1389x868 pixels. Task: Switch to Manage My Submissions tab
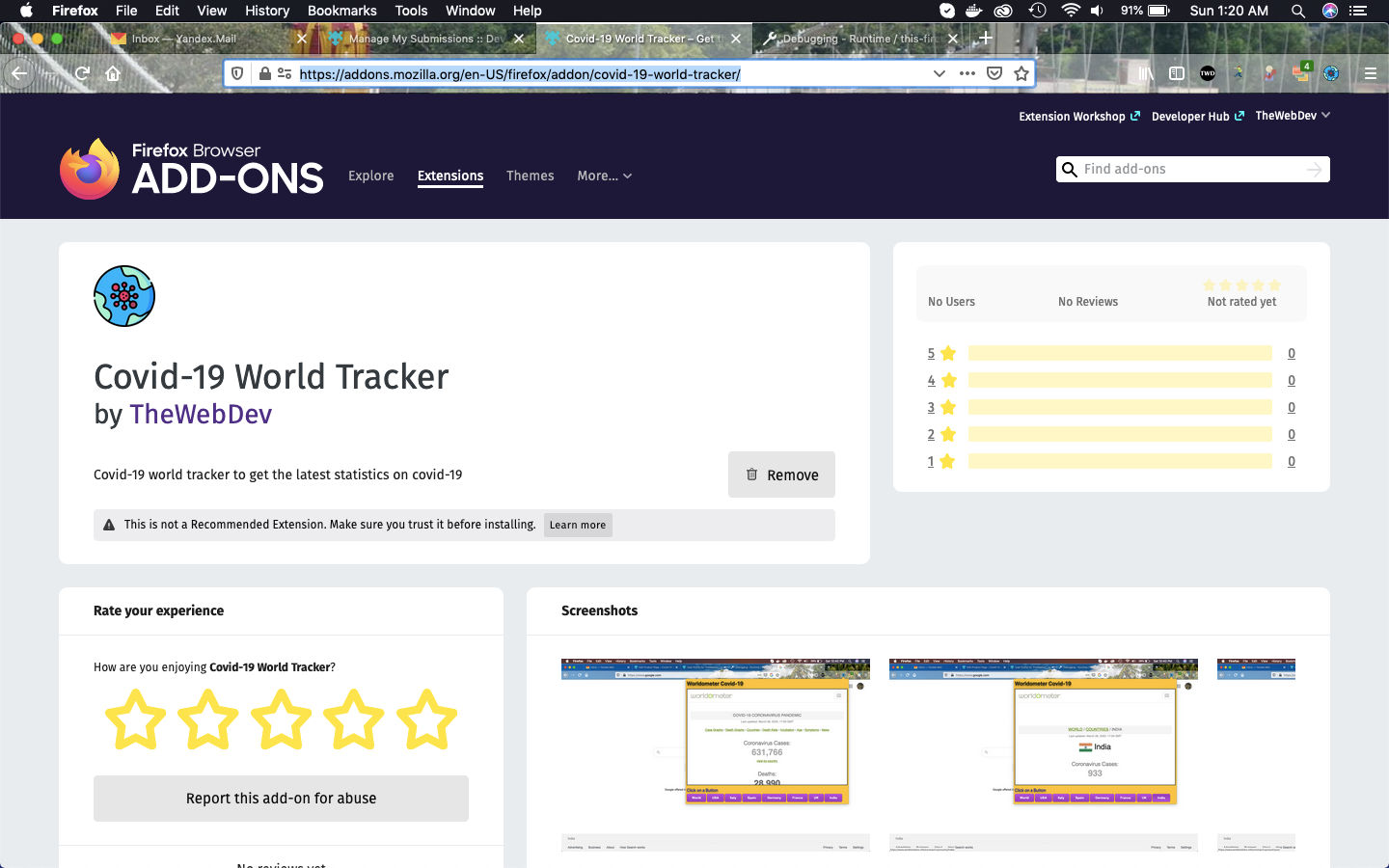(x=424, y=39)
